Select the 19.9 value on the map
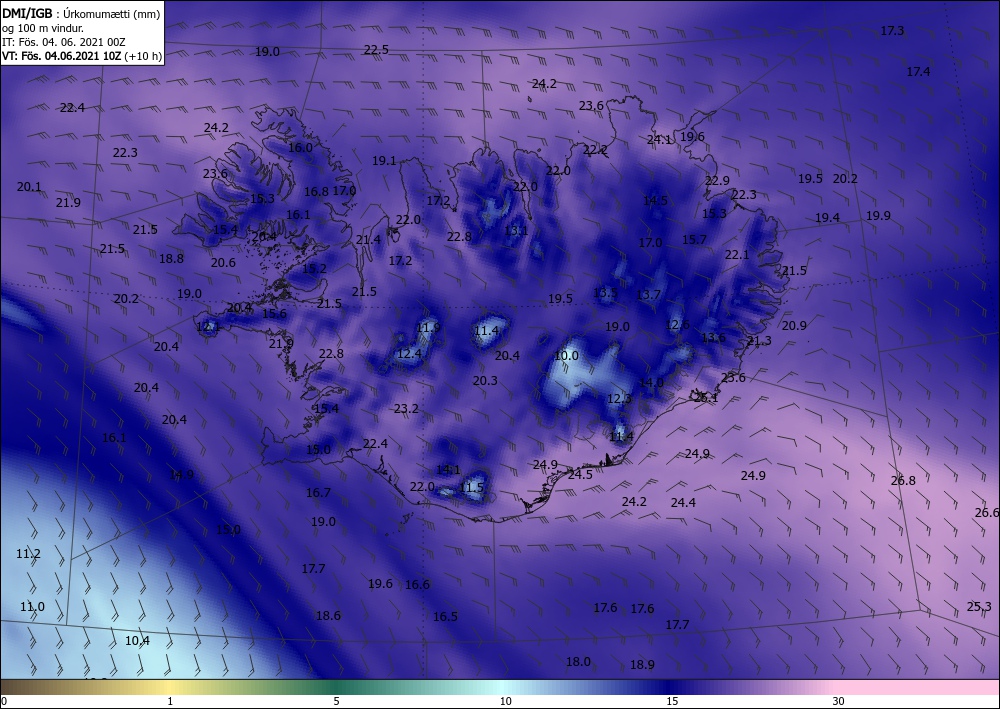1000x709 pixels. (878, 216)
